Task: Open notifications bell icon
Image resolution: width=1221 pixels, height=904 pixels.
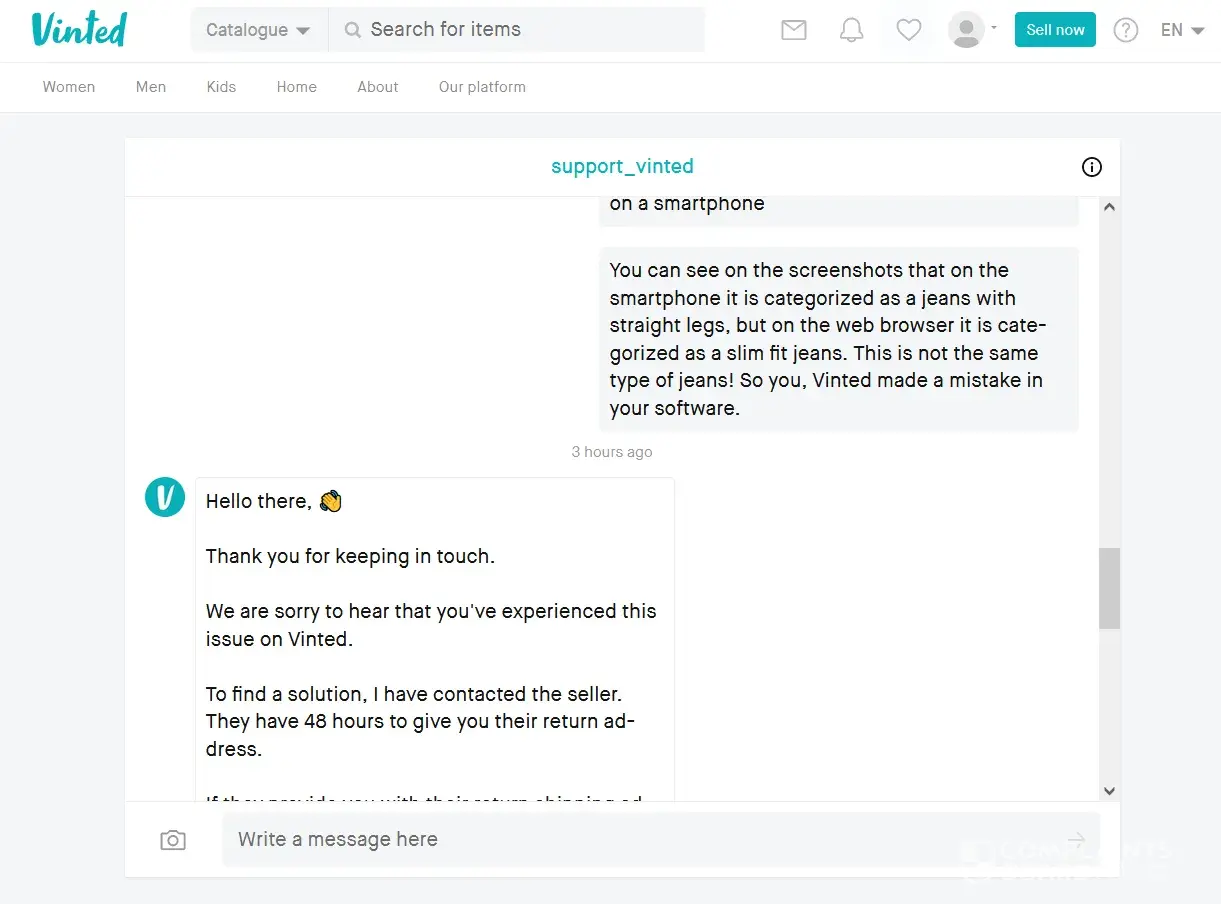Action: [851, 30]
